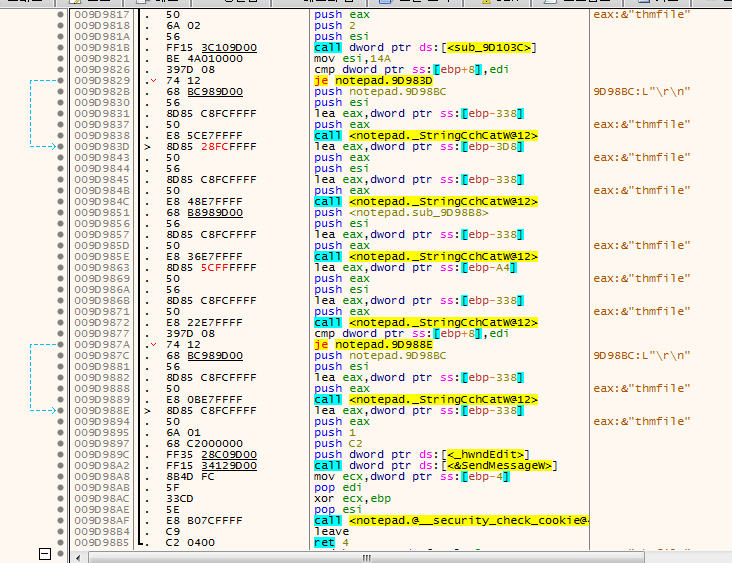This screenshot has height=563, width=732.
Task: Toggle breakpoint dot at address 009D98A2
Action: click(60, 465)
